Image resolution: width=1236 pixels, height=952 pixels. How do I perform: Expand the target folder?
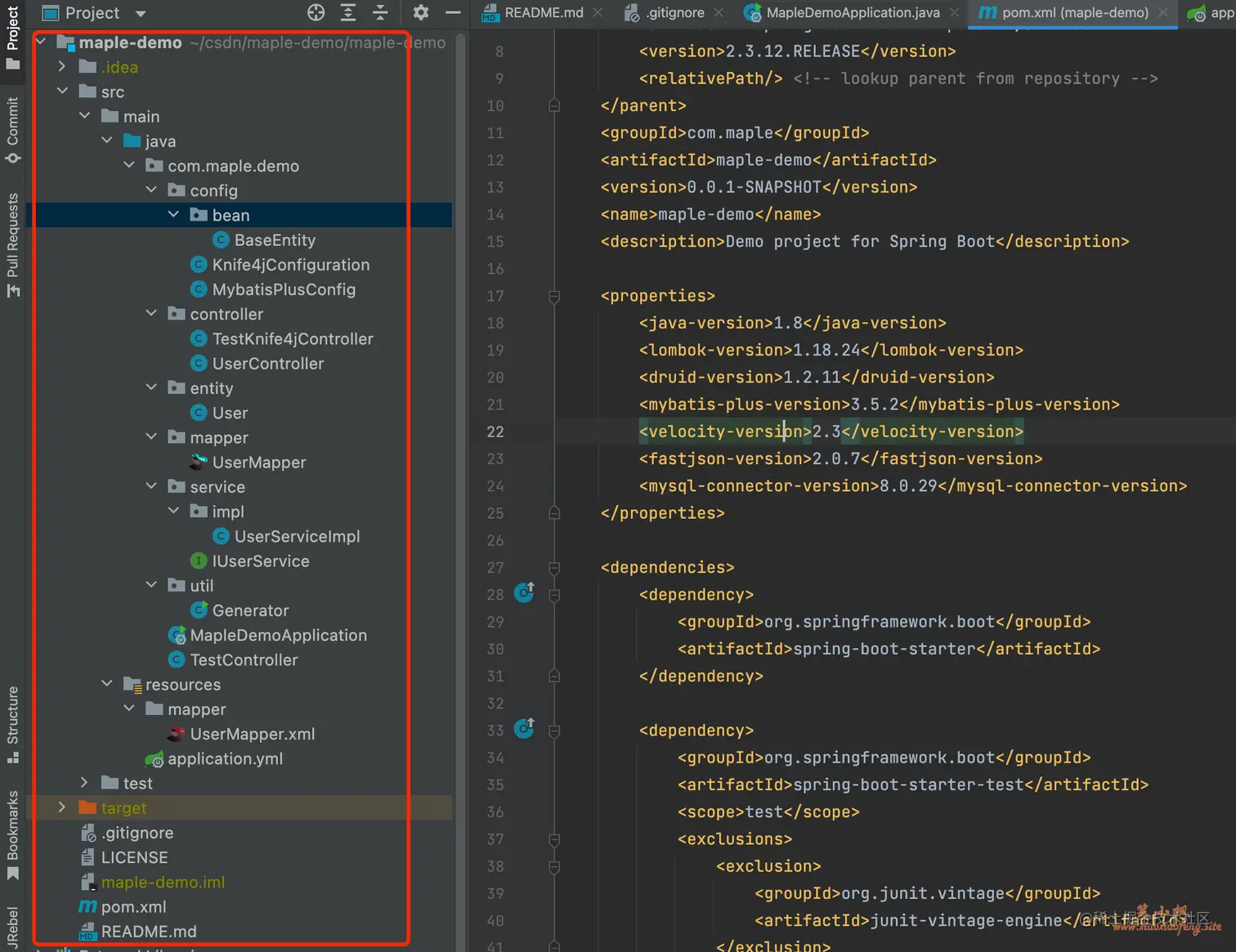pyautogui.click(x=63, y=807)
